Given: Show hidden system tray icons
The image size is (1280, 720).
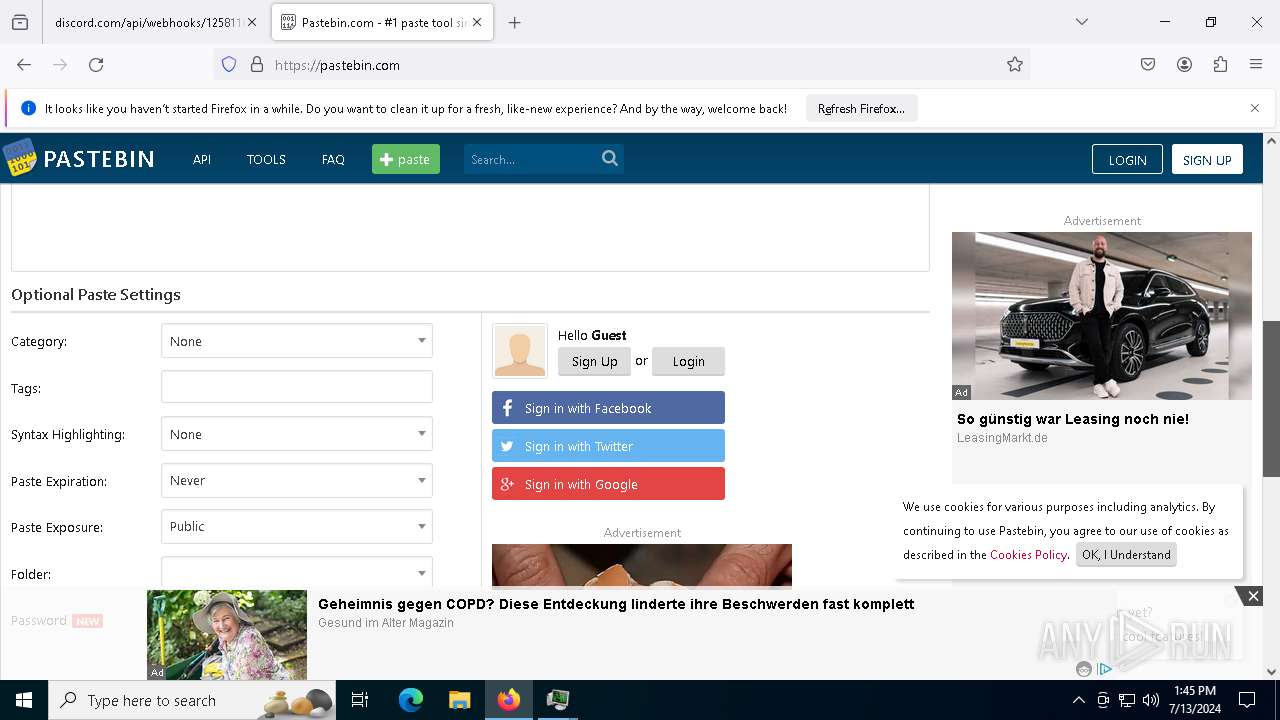Looking at the screenshot, I should (1078, 700).
